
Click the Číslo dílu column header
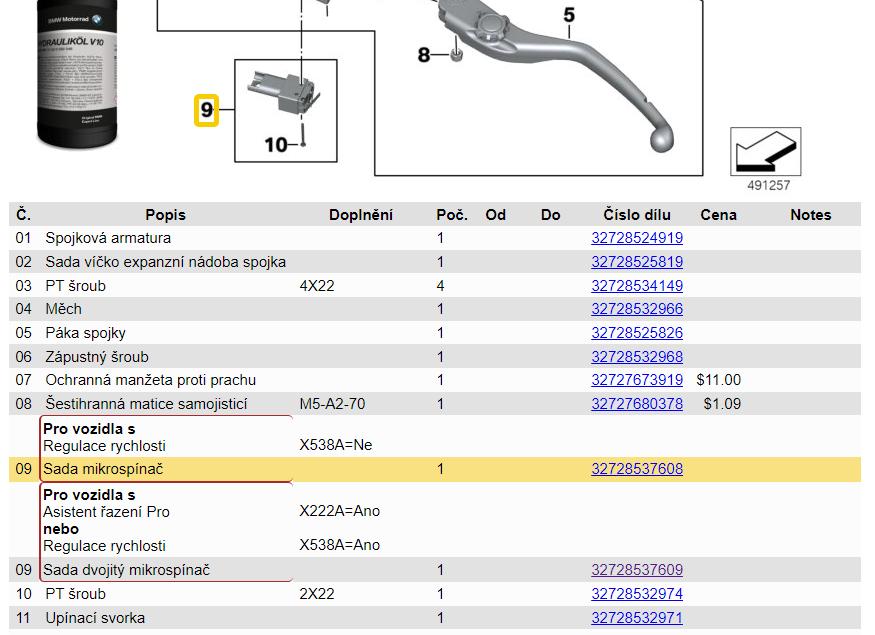coord(637,215)
